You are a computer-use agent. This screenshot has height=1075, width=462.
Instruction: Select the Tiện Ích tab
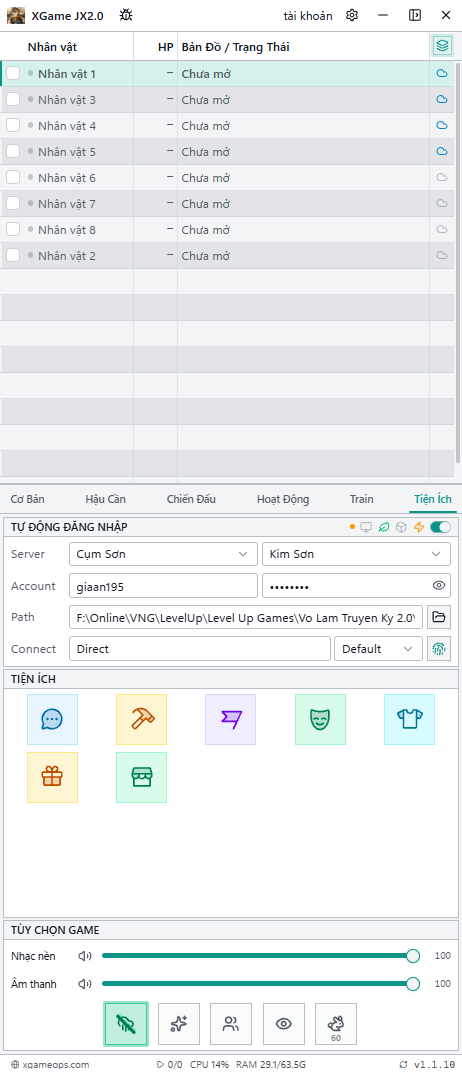tap(433, 499)
